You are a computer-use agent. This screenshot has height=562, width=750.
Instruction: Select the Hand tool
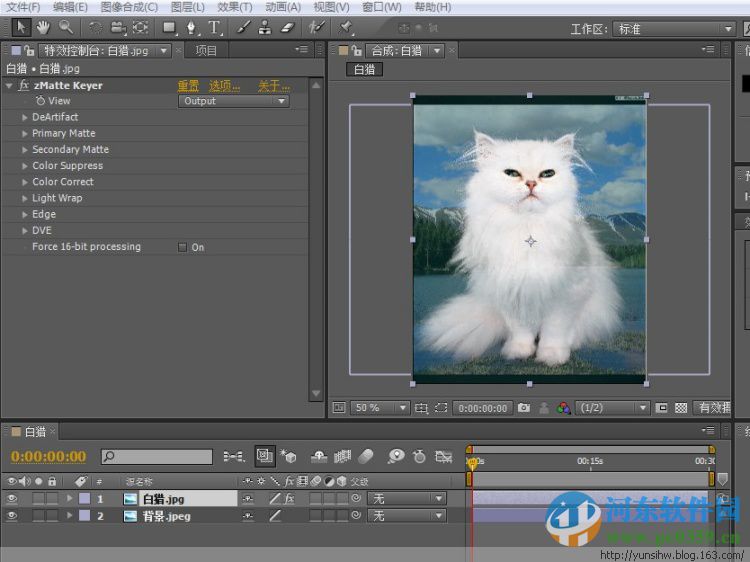(x=44, y=27)
